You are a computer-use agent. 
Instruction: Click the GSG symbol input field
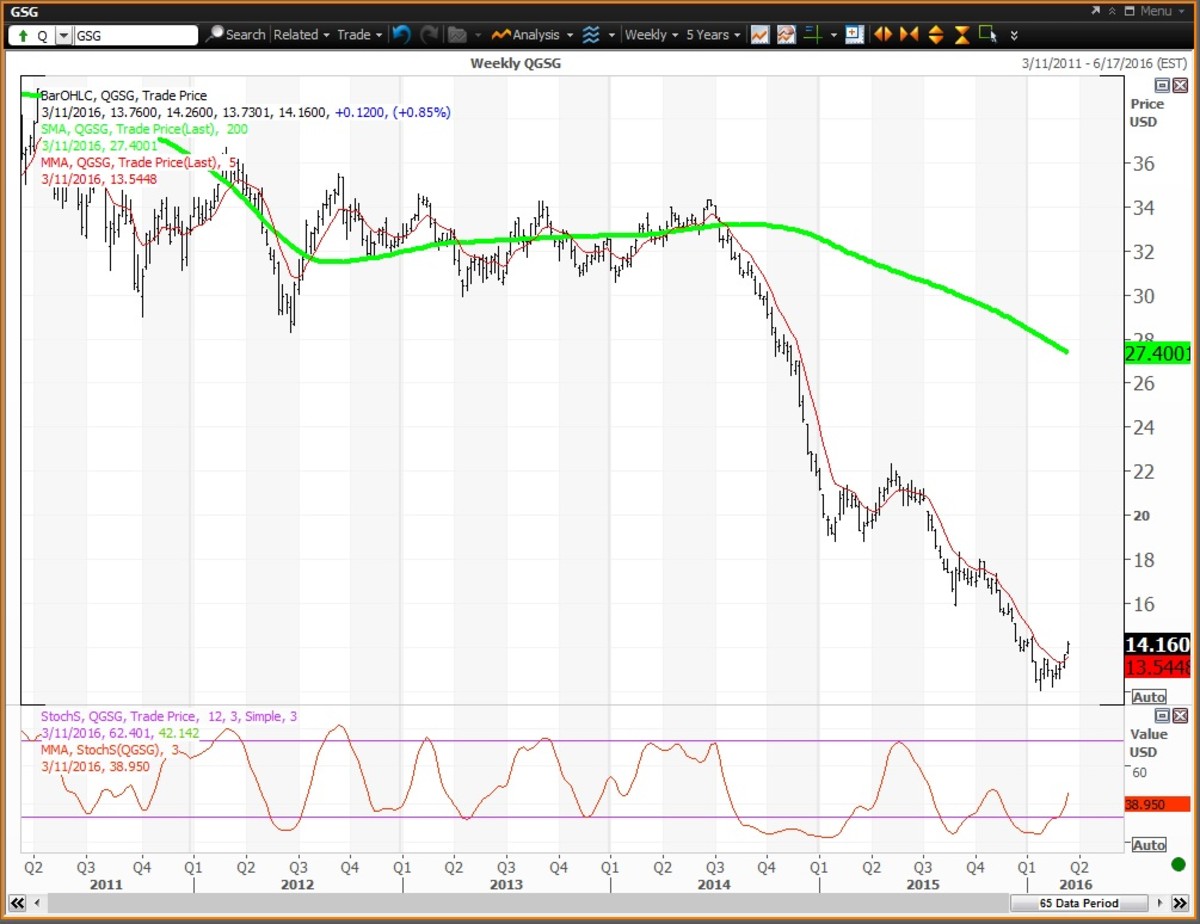pos(136,35)
